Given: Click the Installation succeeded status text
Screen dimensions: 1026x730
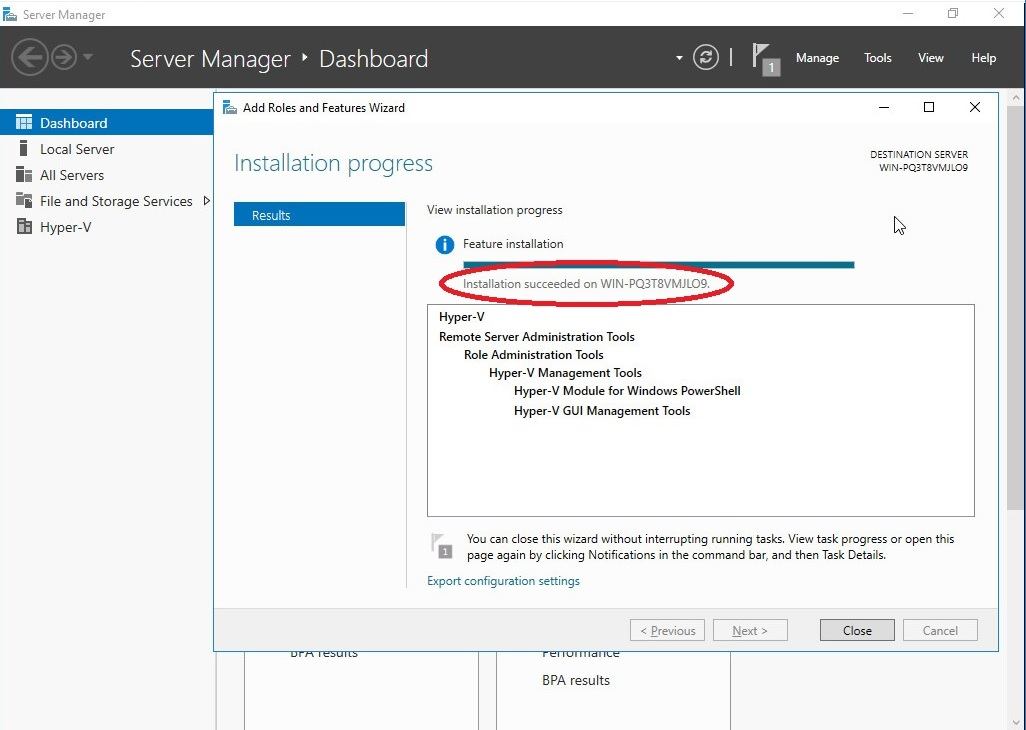Looking at the screenshot, I should pos(586,284).
